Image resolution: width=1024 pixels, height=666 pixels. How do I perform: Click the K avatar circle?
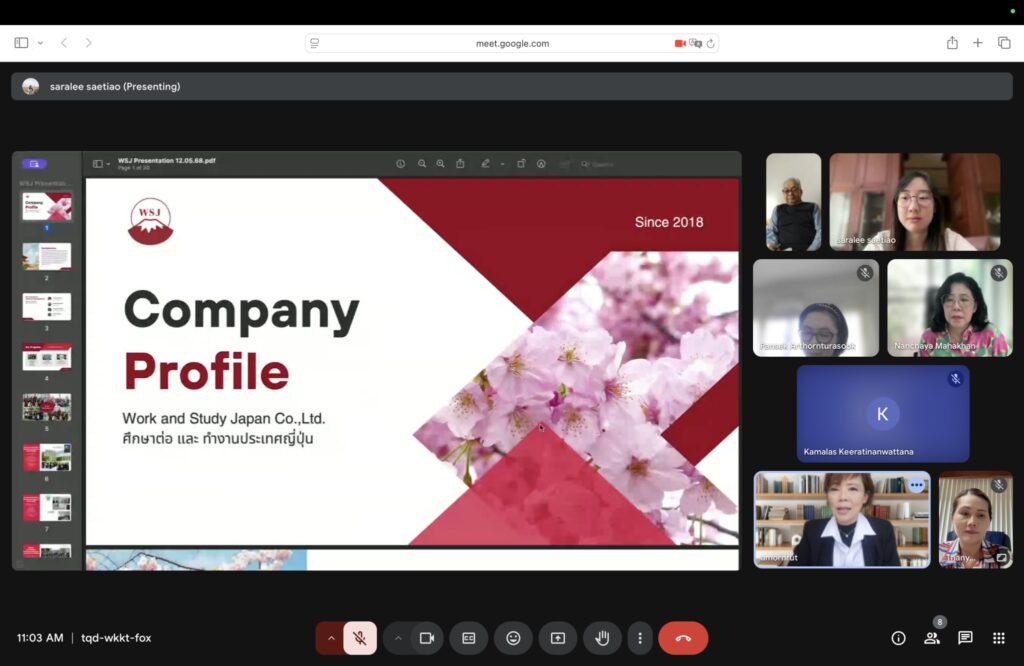(x=883, y=414)
